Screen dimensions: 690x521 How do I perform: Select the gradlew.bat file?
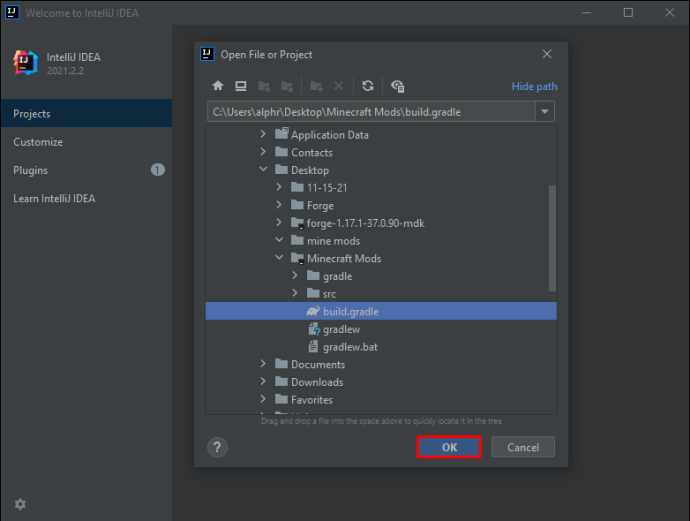tap(381, 347)
